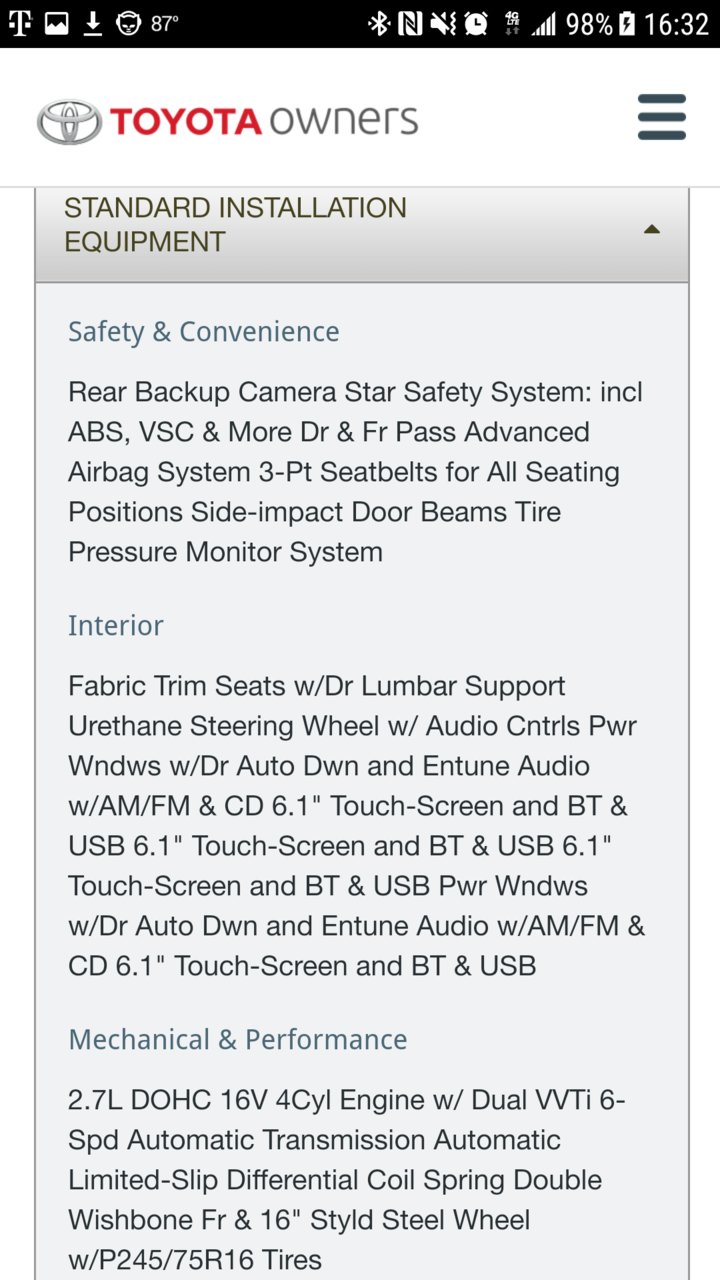Select the Interior section heading
Screen dimensions: 720x1280
point(116,626)
